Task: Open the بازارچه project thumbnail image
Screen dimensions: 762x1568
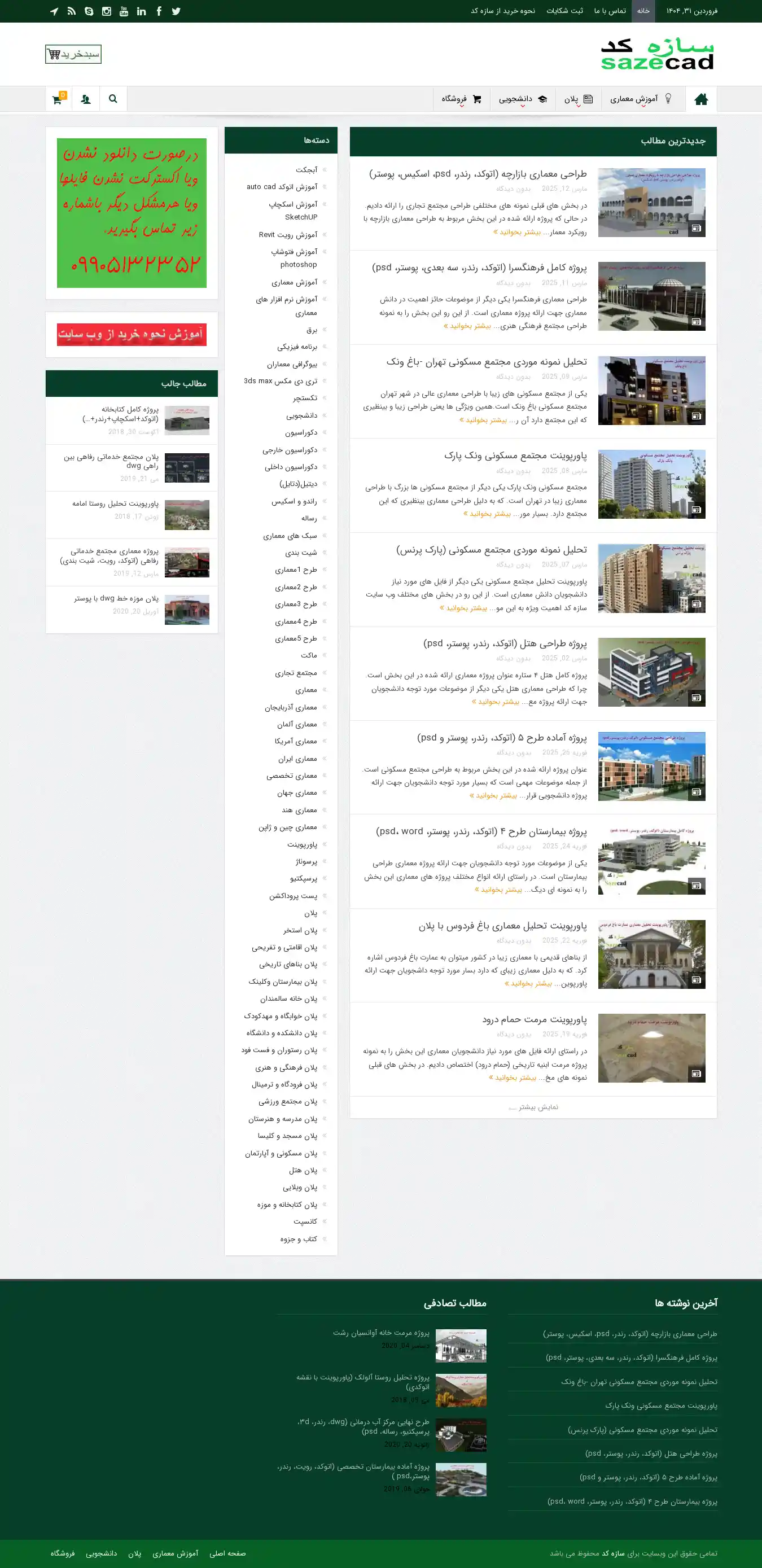Action: point(651,202)
